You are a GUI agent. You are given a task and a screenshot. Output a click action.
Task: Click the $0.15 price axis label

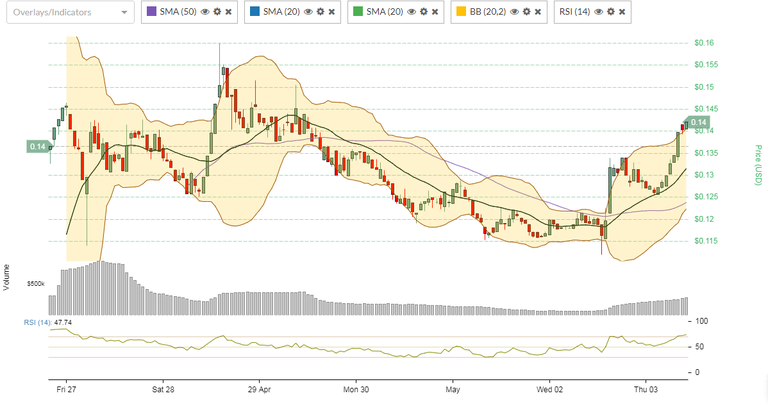704,87
